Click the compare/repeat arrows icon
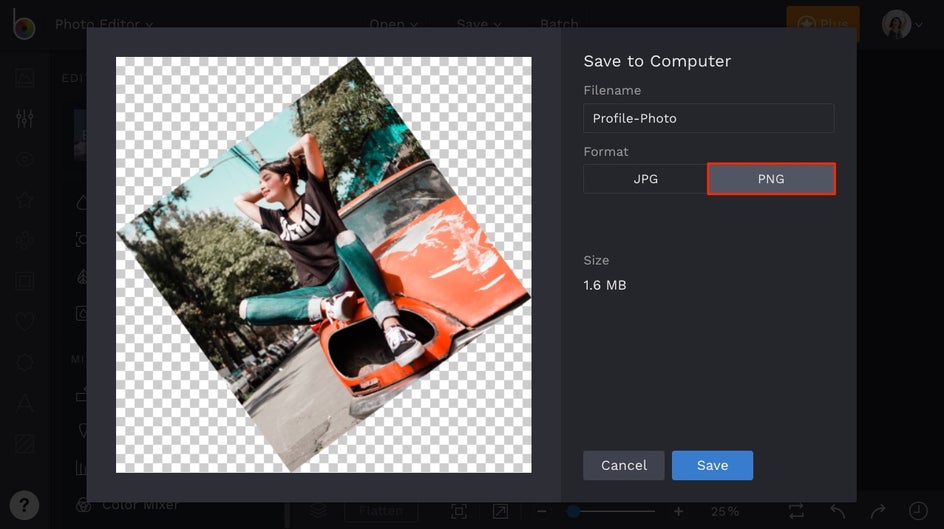Viewport: 944px width, 529px height. tap(796, 512)
